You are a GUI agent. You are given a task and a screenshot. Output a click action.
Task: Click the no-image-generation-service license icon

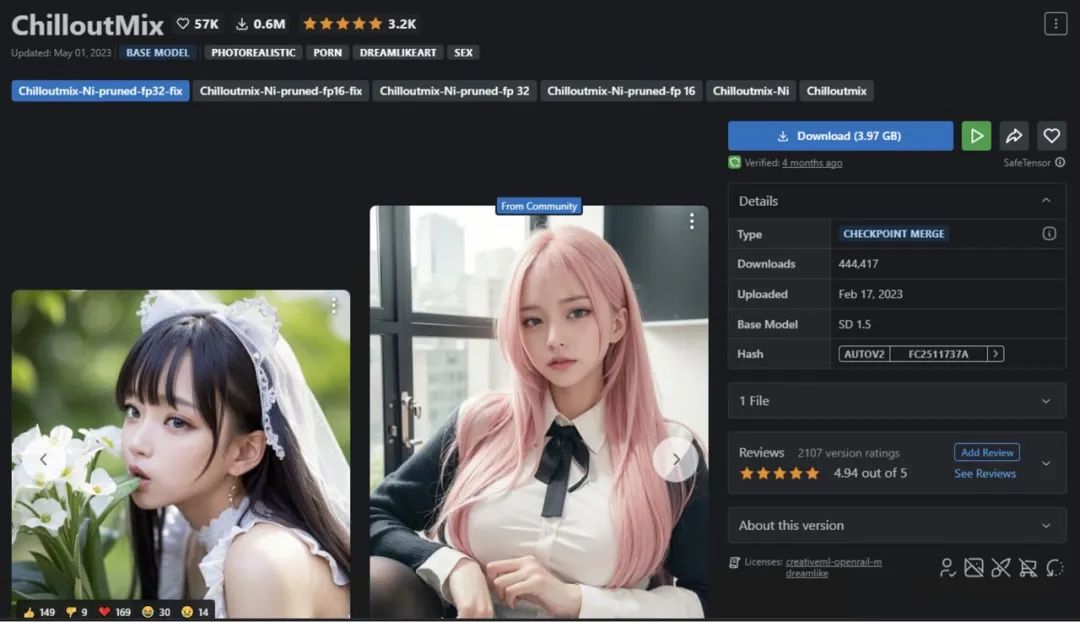click(974, 568)
